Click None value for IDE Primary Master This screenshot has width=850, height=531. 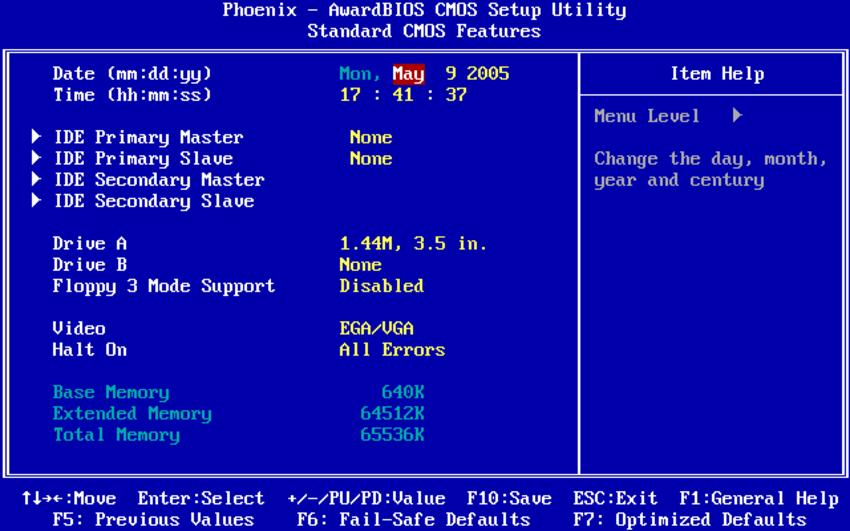tap(371, 137)
